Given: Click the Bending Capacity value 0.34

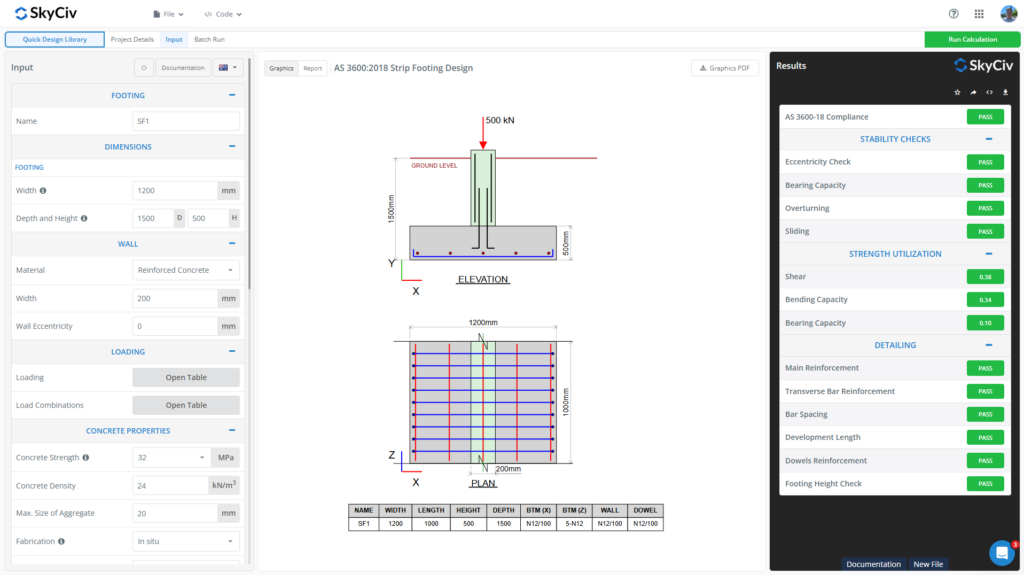Looking at the screenshot, I should coord(985,300).
